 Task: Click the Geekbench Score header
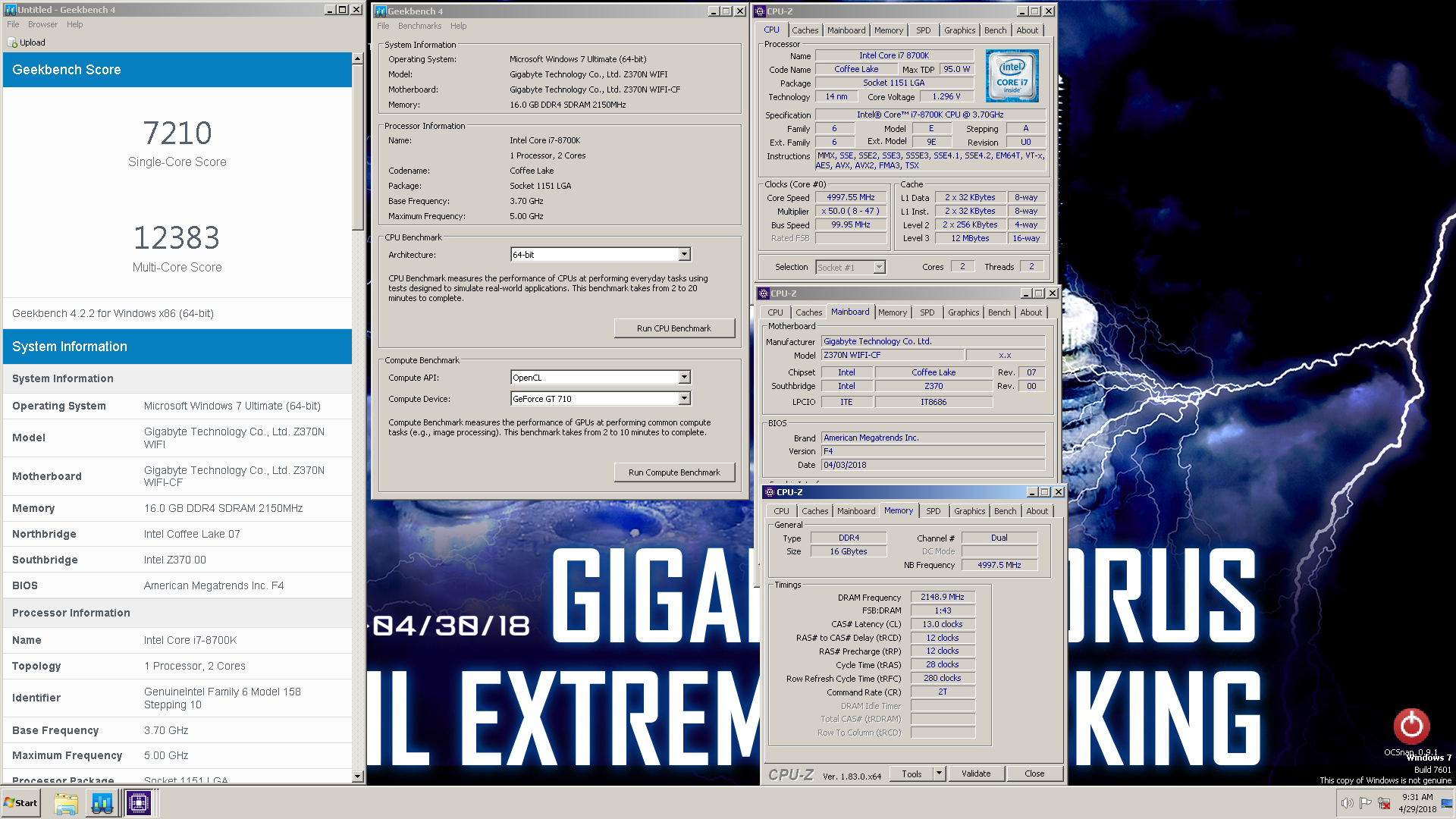click(x=177, y=70)
